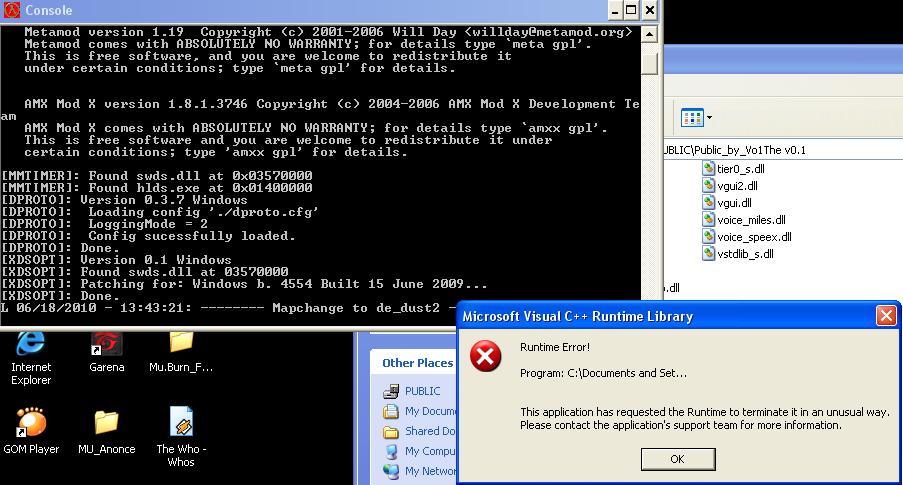The width and height of the screenshot is (903, 485).
Task: Click the '[DPROTO]: Version 0.3.7 Windows' console line
Action: pyautogui.click(x=124, y=200)
